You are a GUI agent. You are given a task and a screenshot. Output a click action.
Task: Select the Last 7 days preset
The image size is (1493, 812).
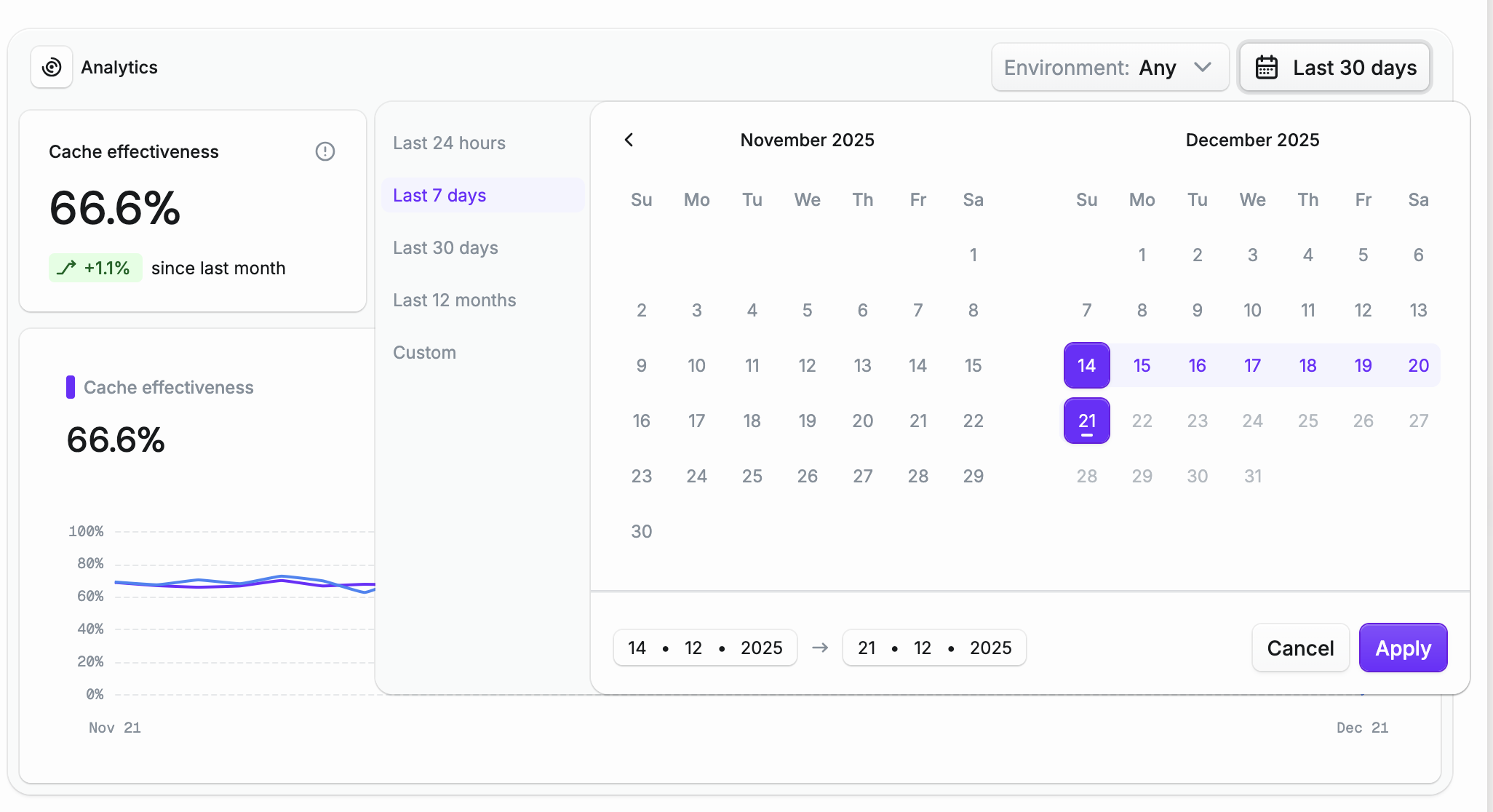[439, 195]
